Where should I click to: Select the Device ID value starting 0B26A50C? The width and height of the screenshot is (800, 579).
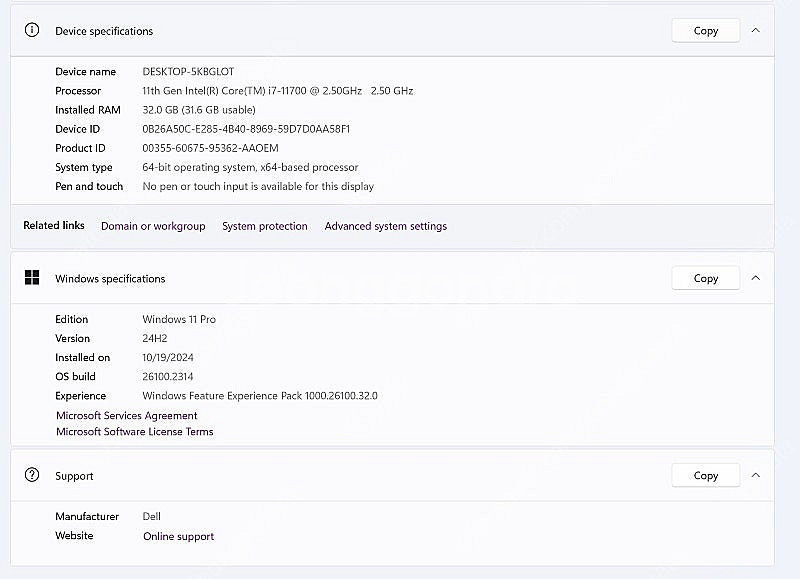click(x=246, y=129)
